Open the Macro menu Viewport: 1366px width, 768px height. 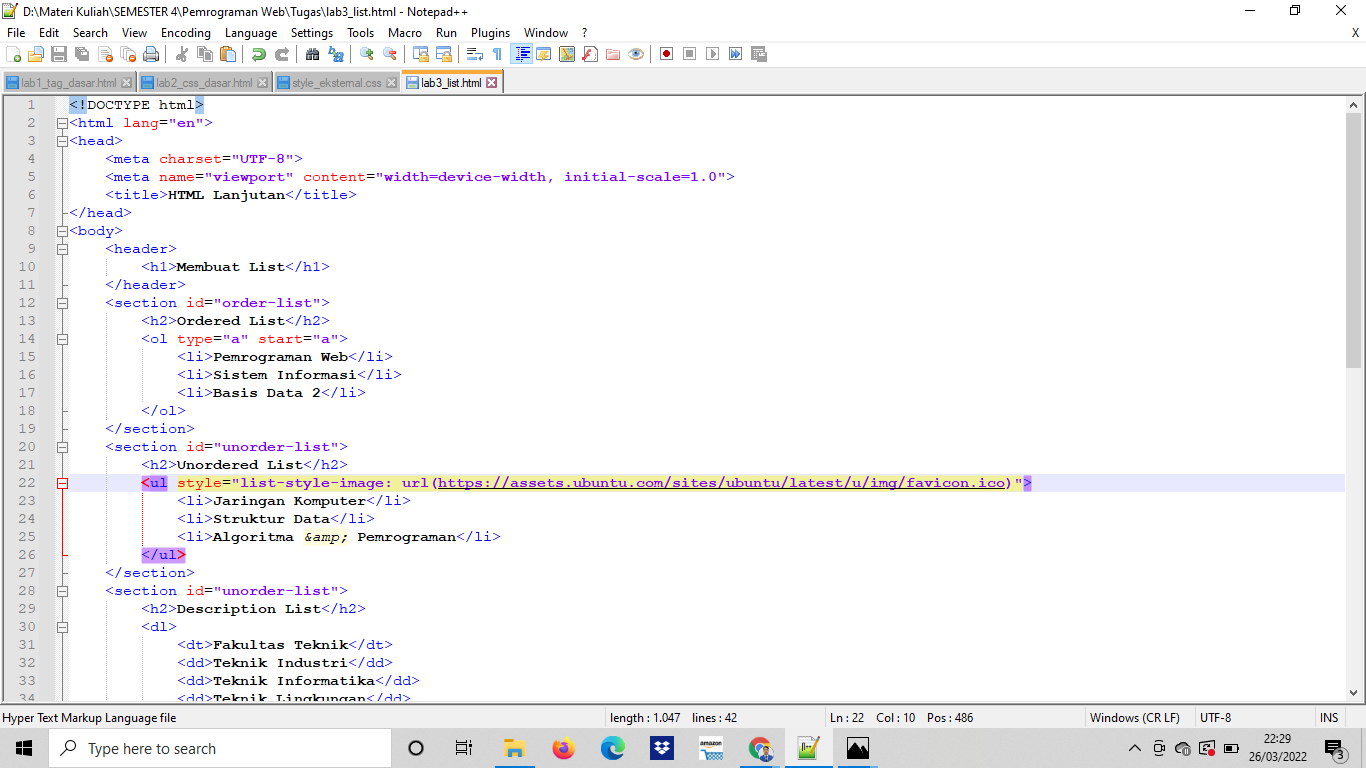405,32
